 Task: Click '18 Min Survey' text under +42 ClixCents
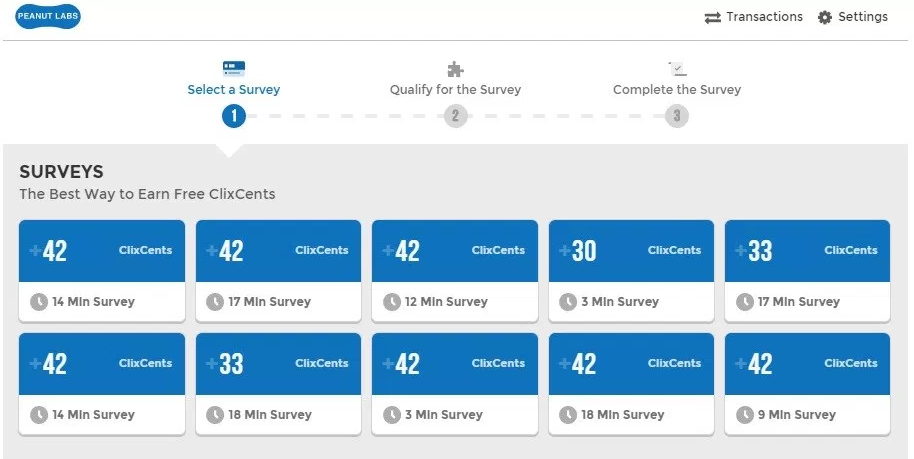(623, 415)
